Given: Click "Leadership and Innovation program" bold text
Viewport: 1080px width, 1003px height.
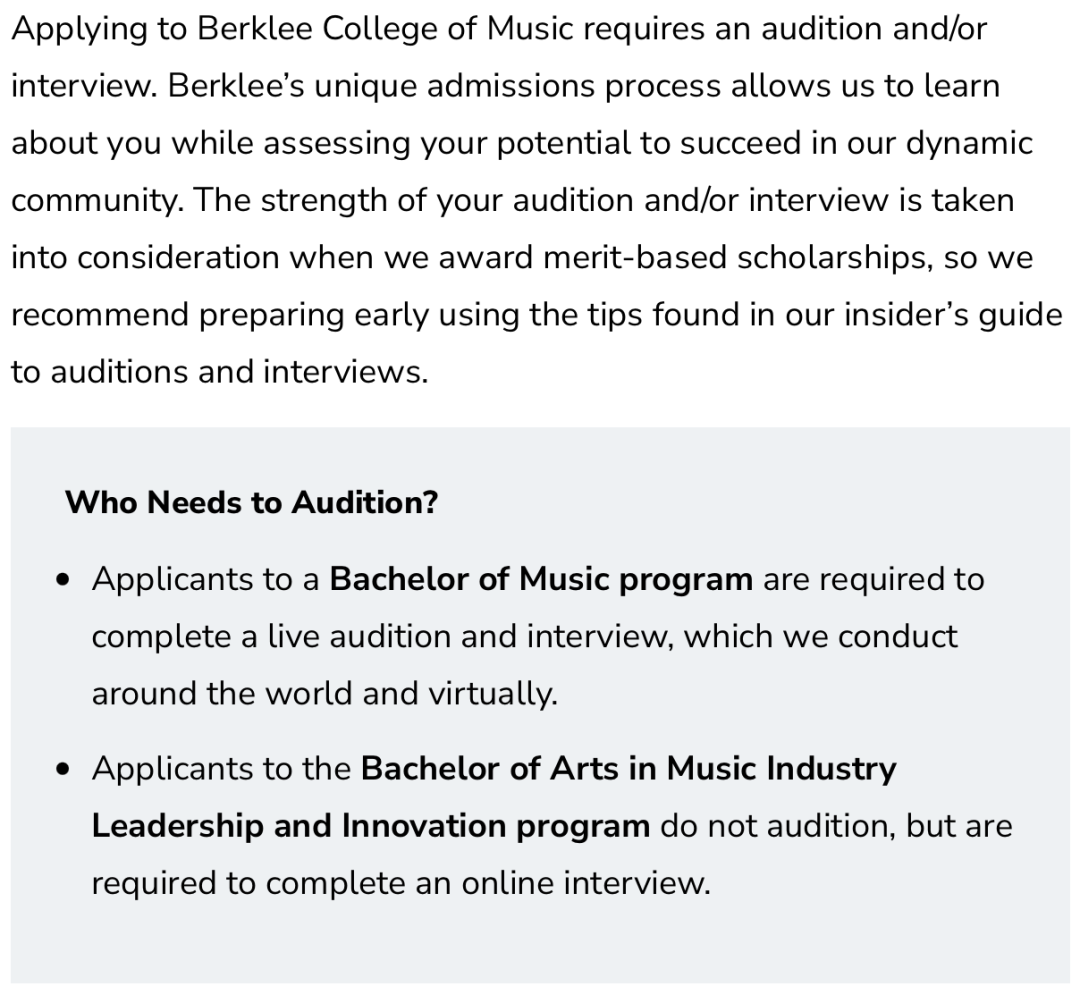Looking at the screenshot, I should click(370, 826).
